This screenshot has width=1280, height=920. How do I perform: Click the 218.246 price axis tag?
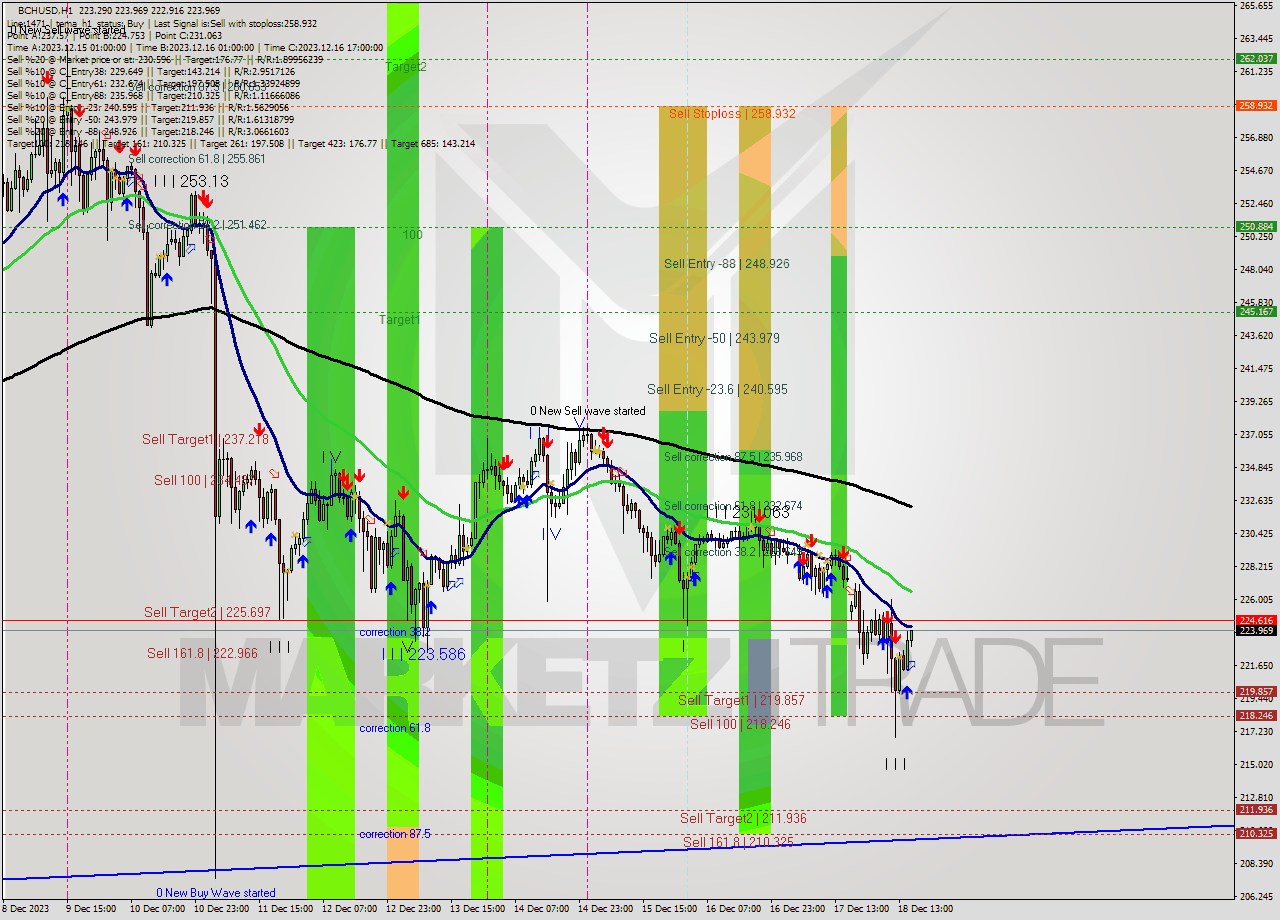1256,715
